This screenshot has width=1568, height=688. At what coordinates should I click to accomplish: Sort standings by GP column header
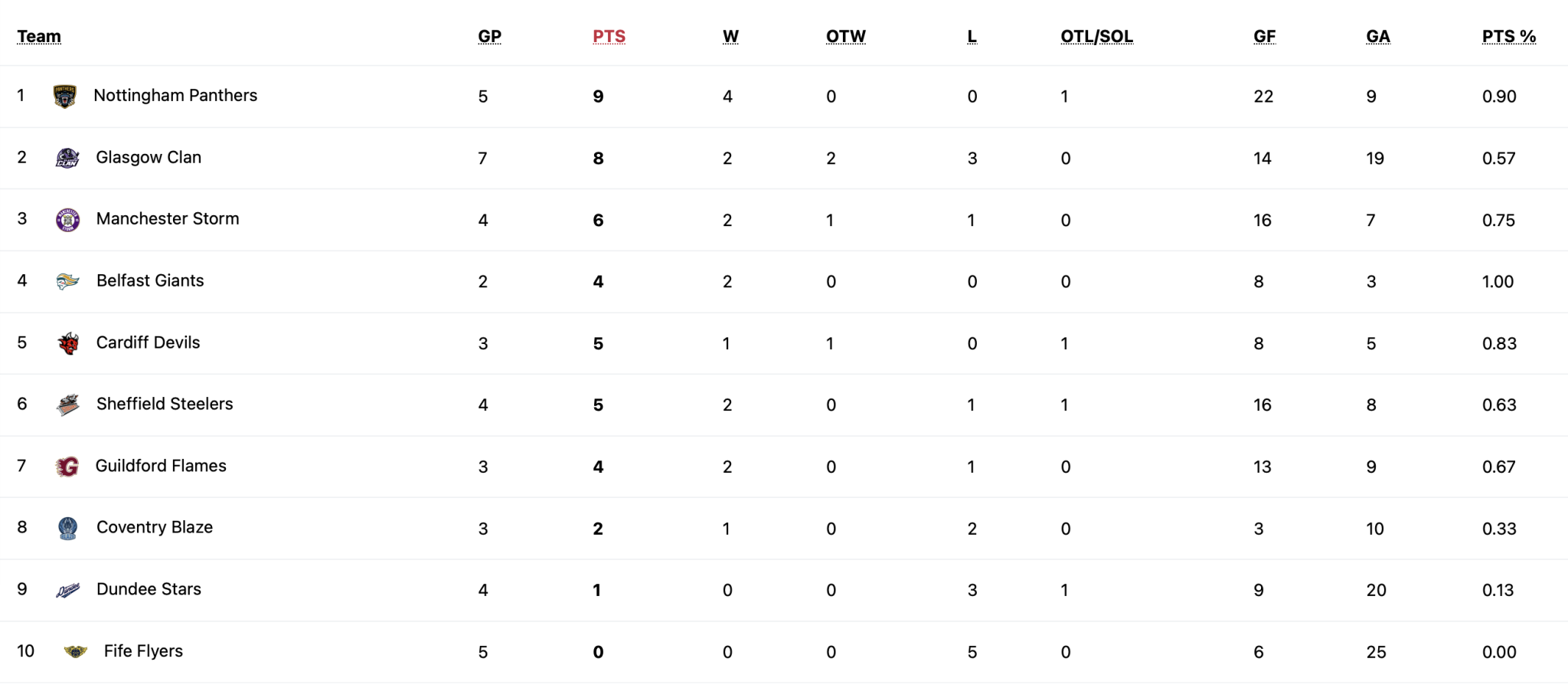pos(489,37)
